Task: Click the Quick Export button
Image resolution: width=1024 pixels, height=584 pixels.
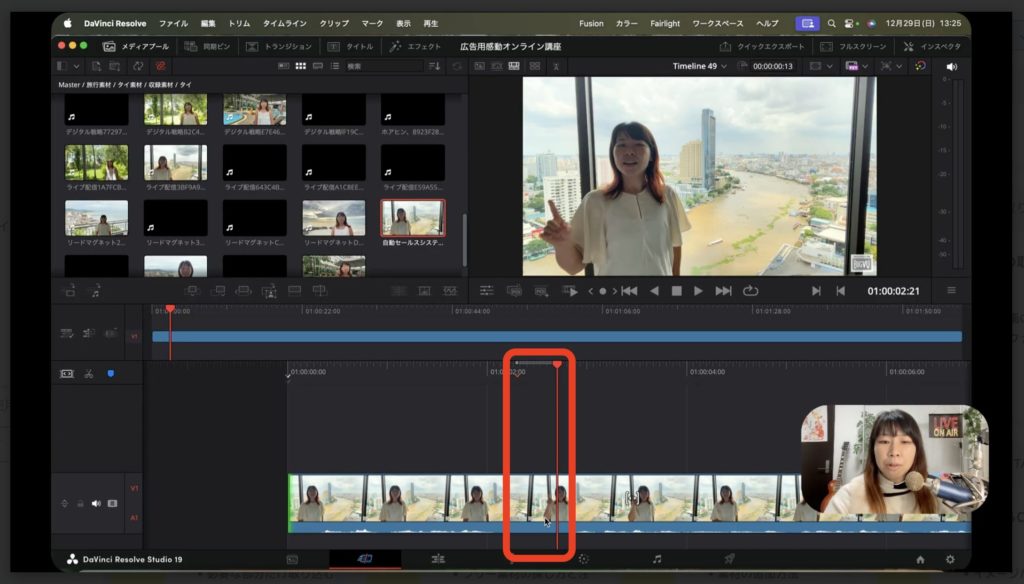Action: 762,46
